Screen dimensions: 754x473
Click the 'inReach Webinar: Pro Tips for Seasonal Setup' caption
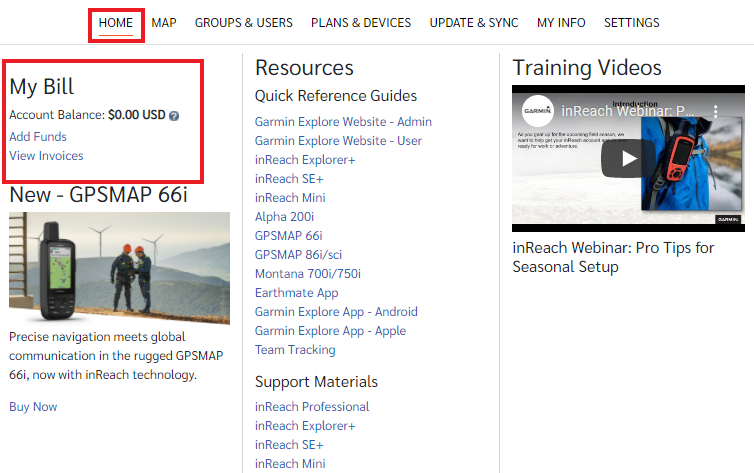click(613, 257)
